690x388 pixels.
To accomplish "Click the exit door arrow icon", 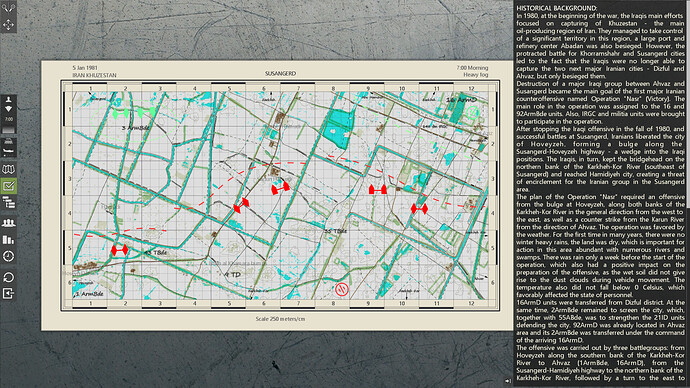I will pyautogui.click(x=8, y=293).
